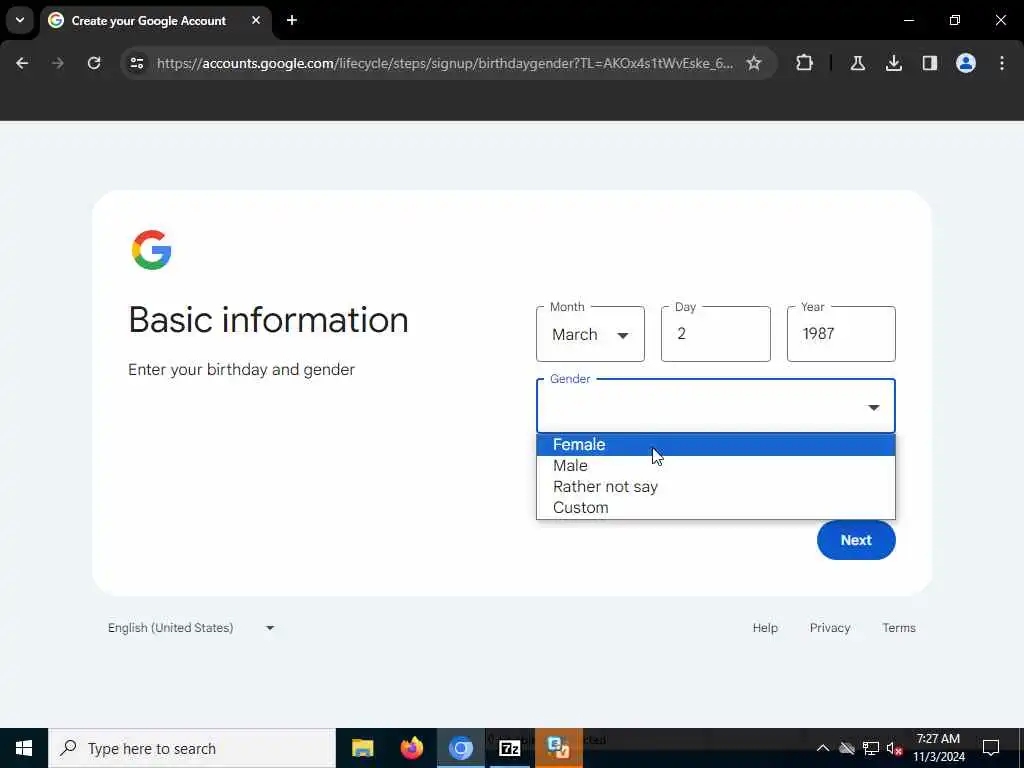Open a new browser tab
The height and width of the screenshot is (768, 1024).
coord(292,20)
